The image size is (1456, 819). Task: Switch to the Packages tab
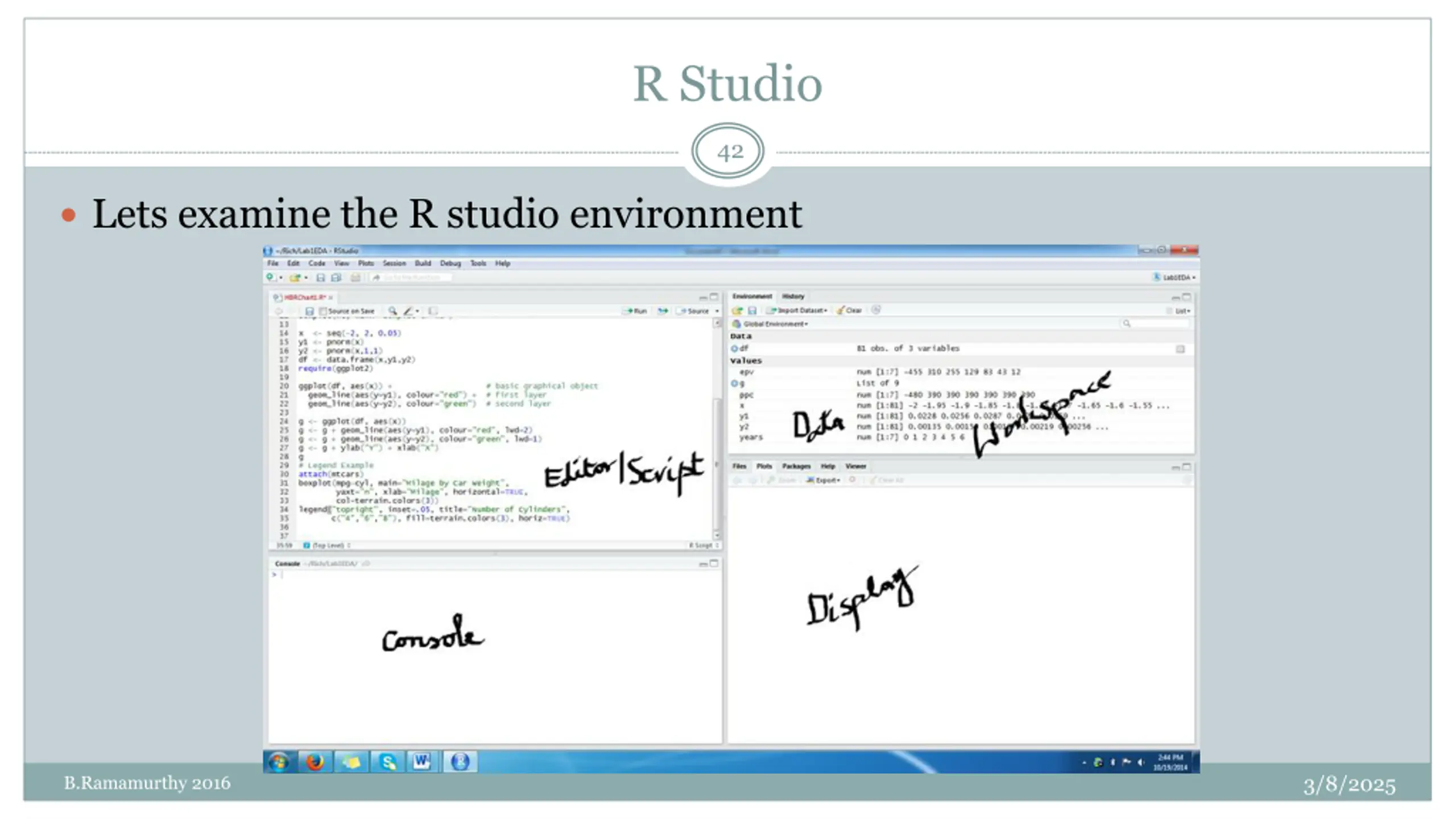click(796, 466)
